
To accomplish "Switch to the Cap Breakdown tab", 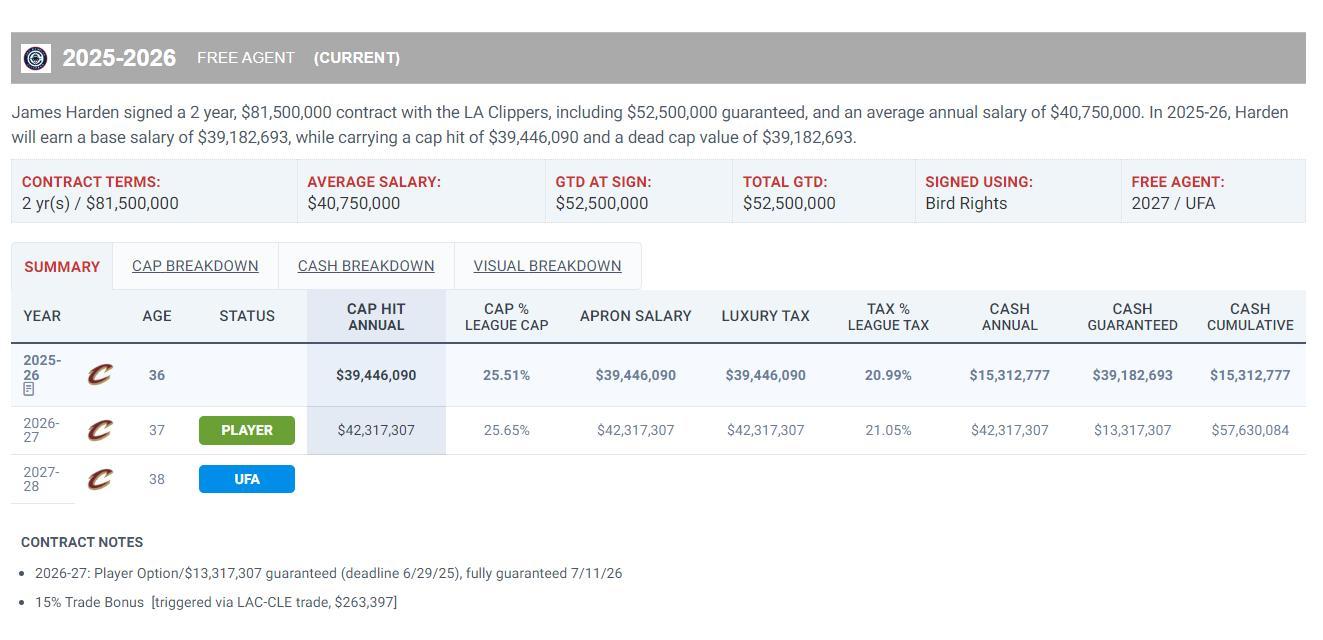I will click(x=195, y=266).
